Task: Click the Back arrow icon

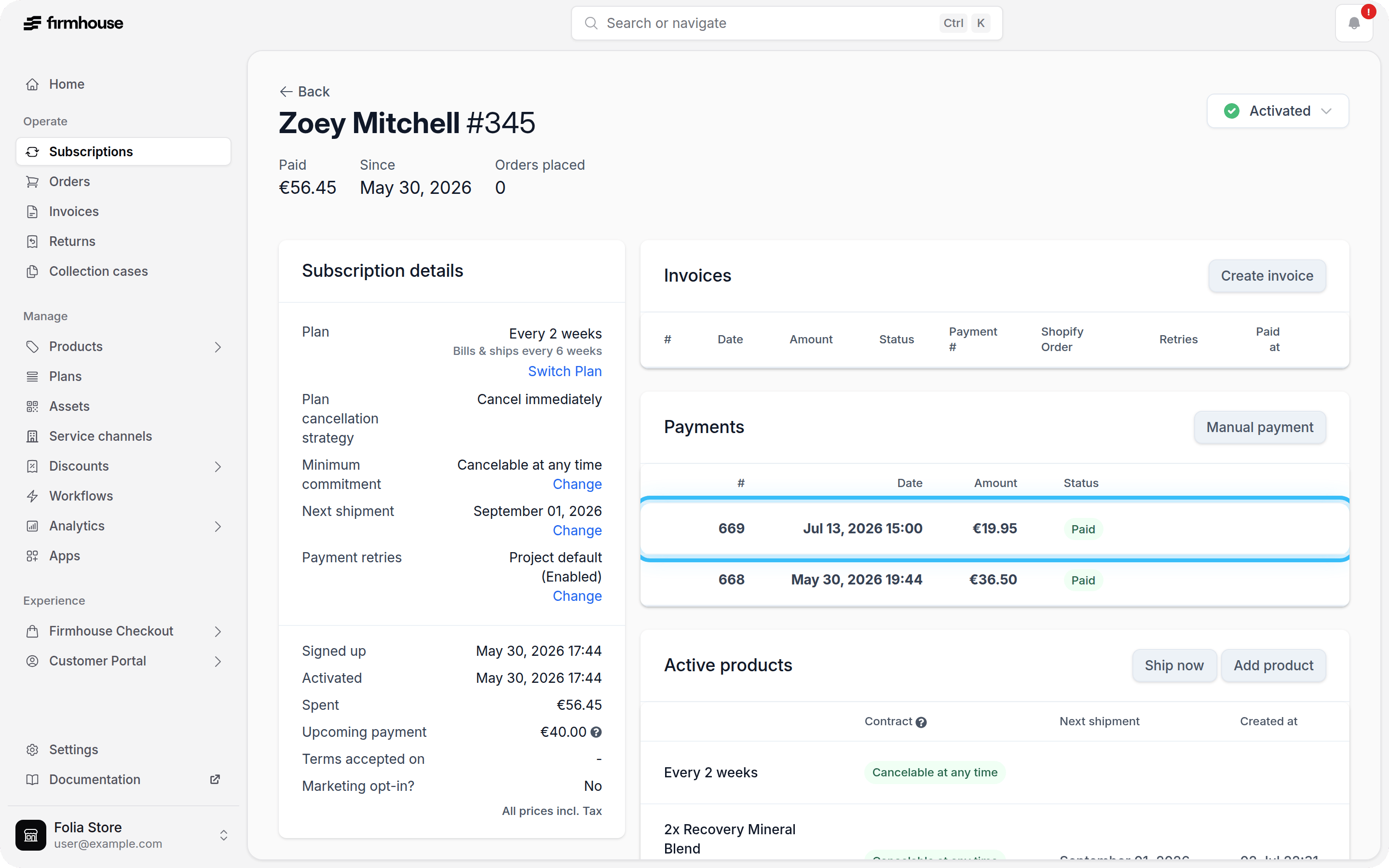Action: pos(286,92)
